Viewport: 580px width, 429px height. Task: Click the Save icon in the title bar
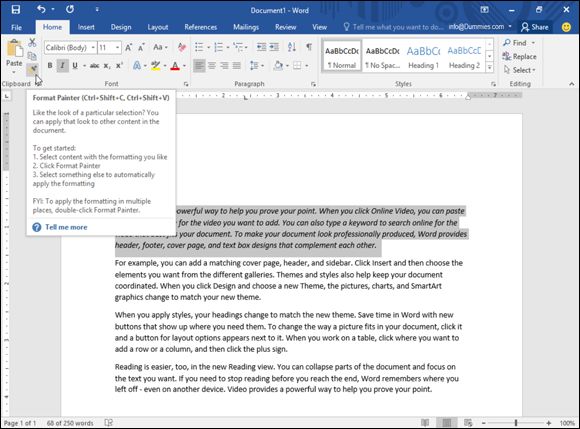[16, 10]
